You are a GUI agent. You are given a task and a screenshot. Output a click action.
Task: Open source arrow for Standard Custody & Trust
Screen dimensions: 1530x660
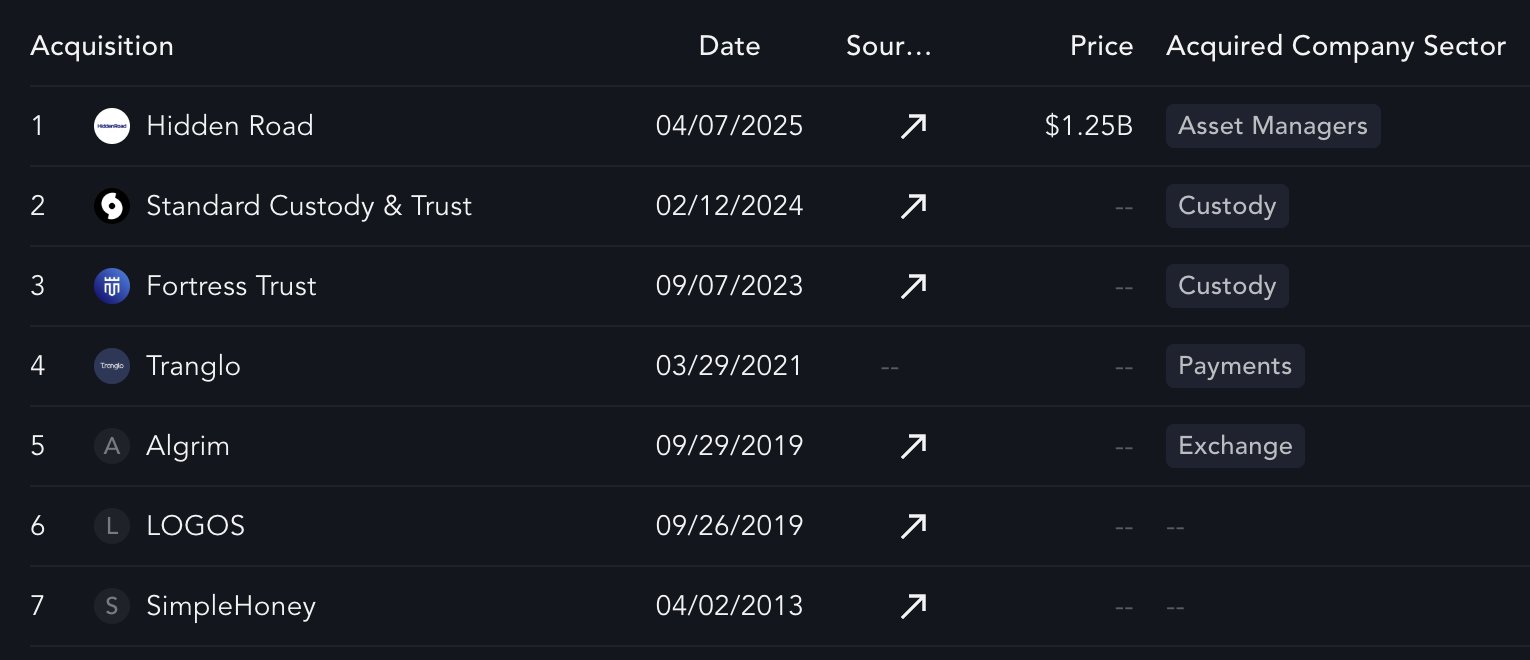pyautogui.click(x=913, y=206)
